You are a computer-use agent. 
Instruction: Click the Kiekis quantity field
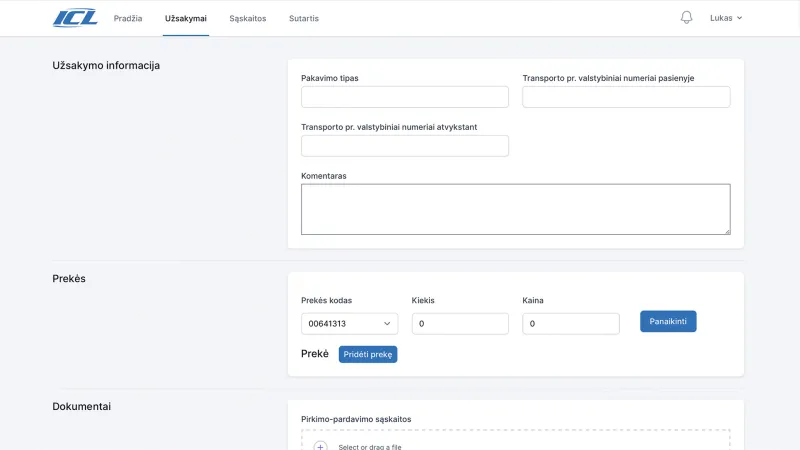(x=460, y=323)
